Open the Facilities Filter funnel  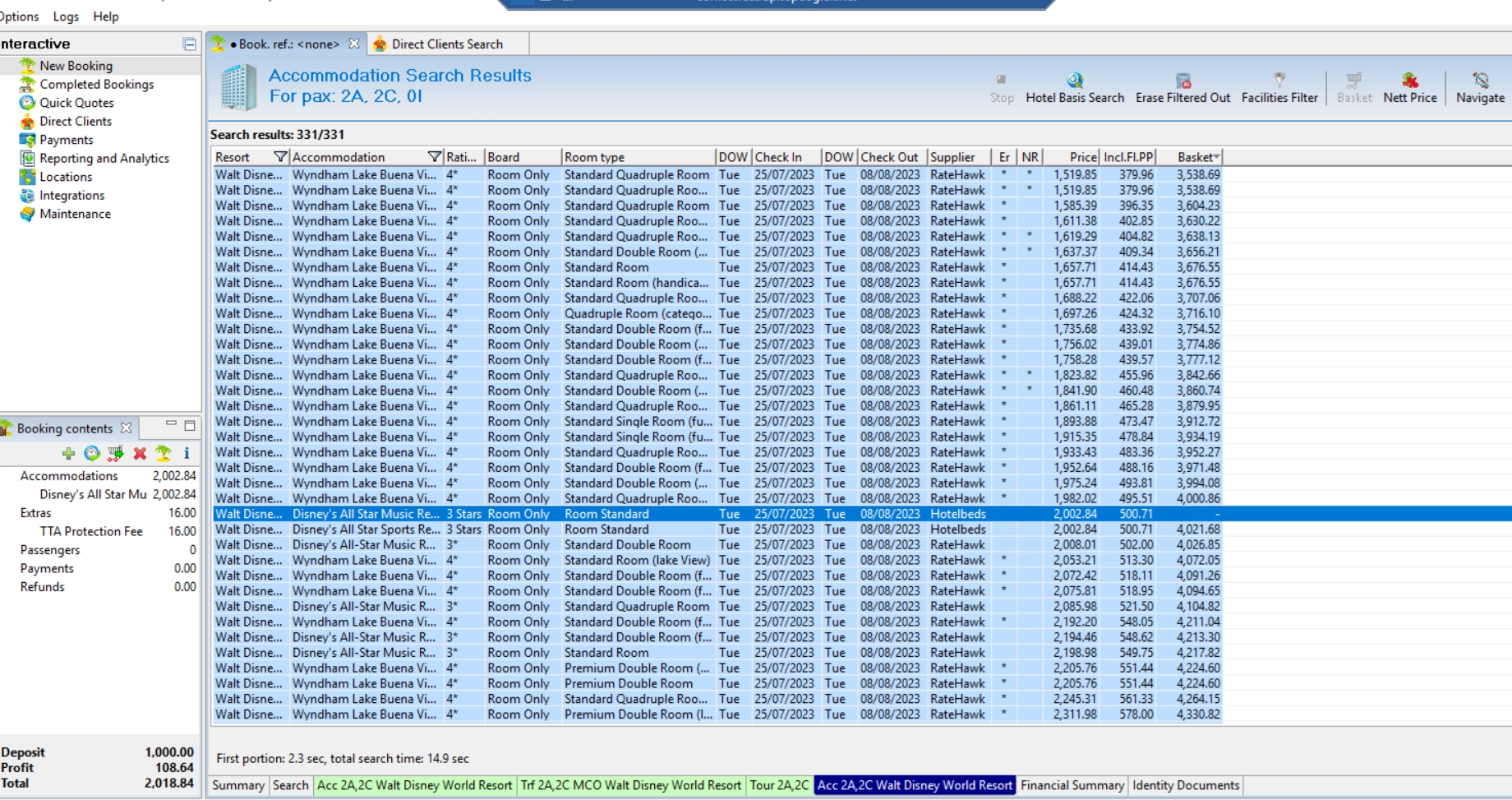[1279, 81]
